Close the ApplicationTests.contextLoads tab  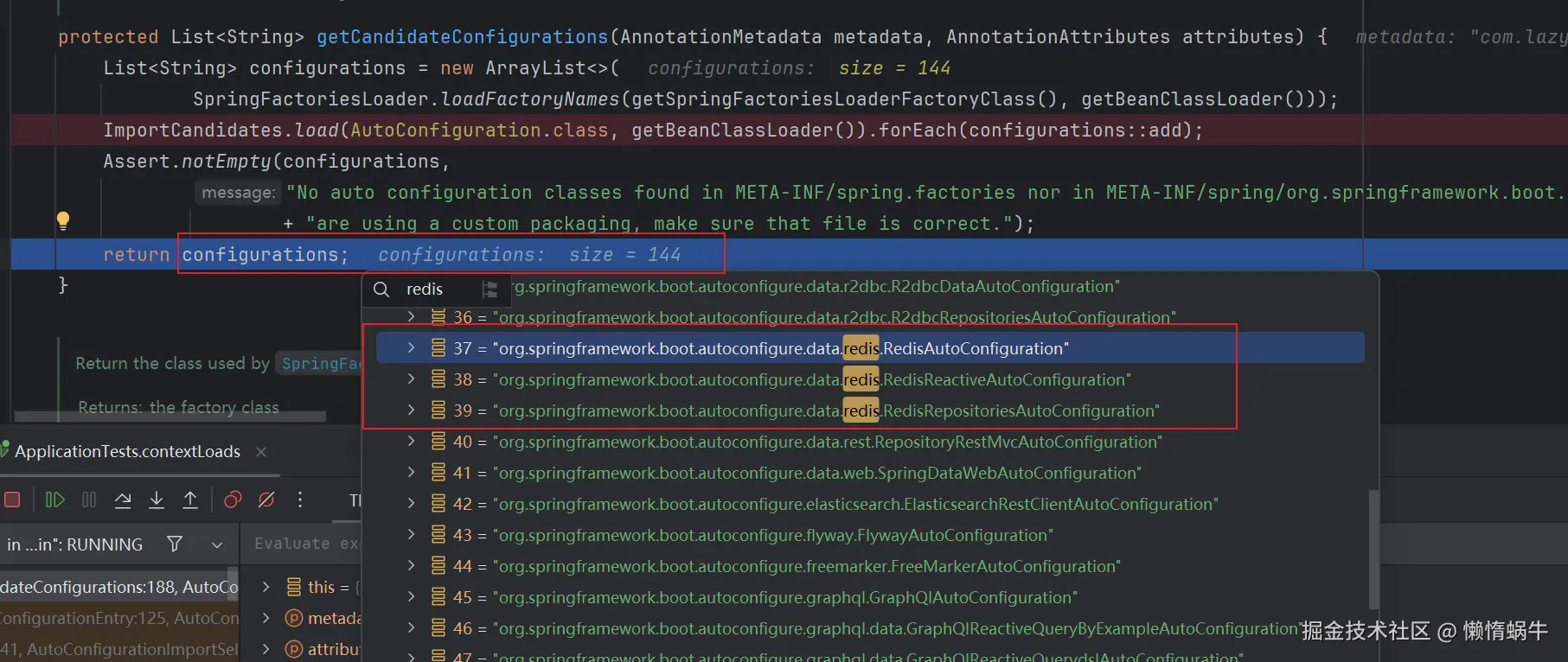tap(261, 451)
